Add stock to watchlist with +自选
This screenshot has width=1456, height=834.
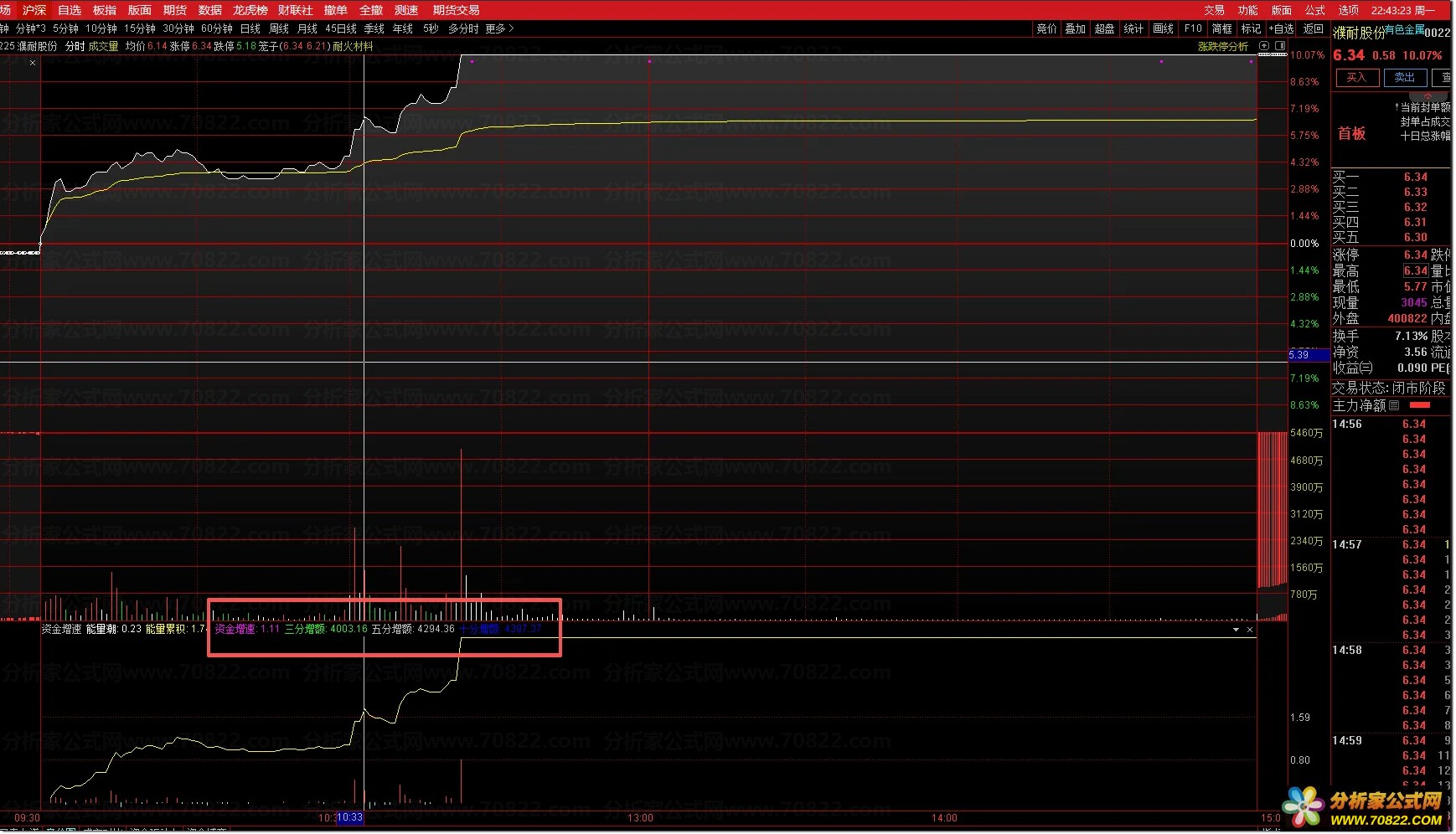tap(1281, 28)
